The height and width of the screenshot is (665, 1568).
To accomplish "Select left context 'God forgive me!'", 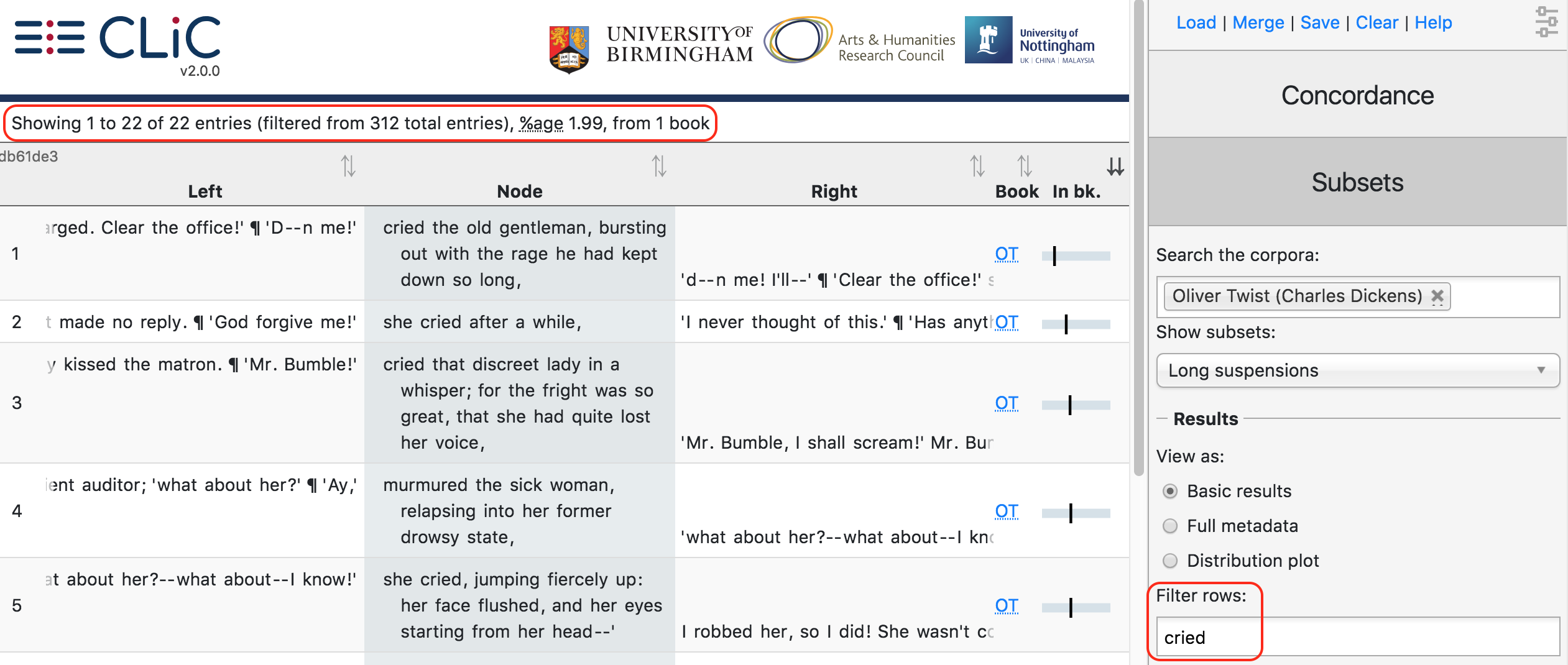I will tap(282, 322).
